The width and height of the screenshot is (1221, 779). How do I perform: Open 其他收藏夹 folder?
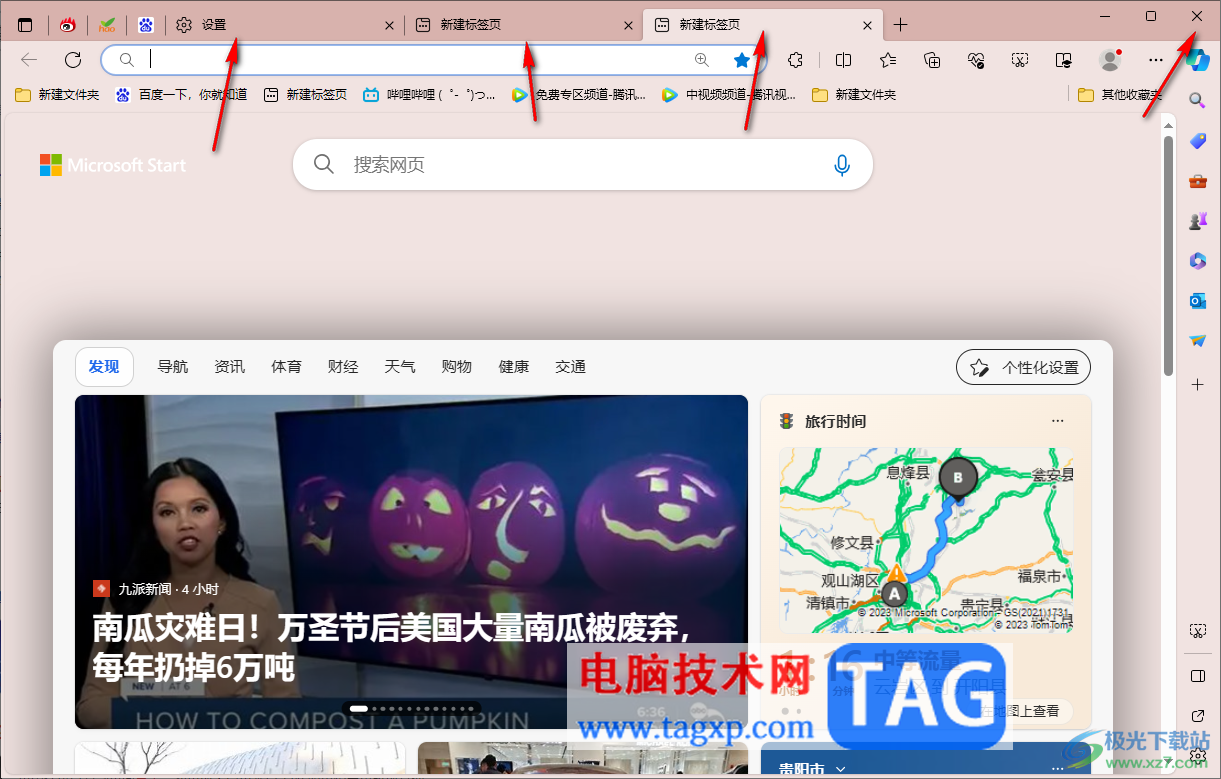[1119, 95]
